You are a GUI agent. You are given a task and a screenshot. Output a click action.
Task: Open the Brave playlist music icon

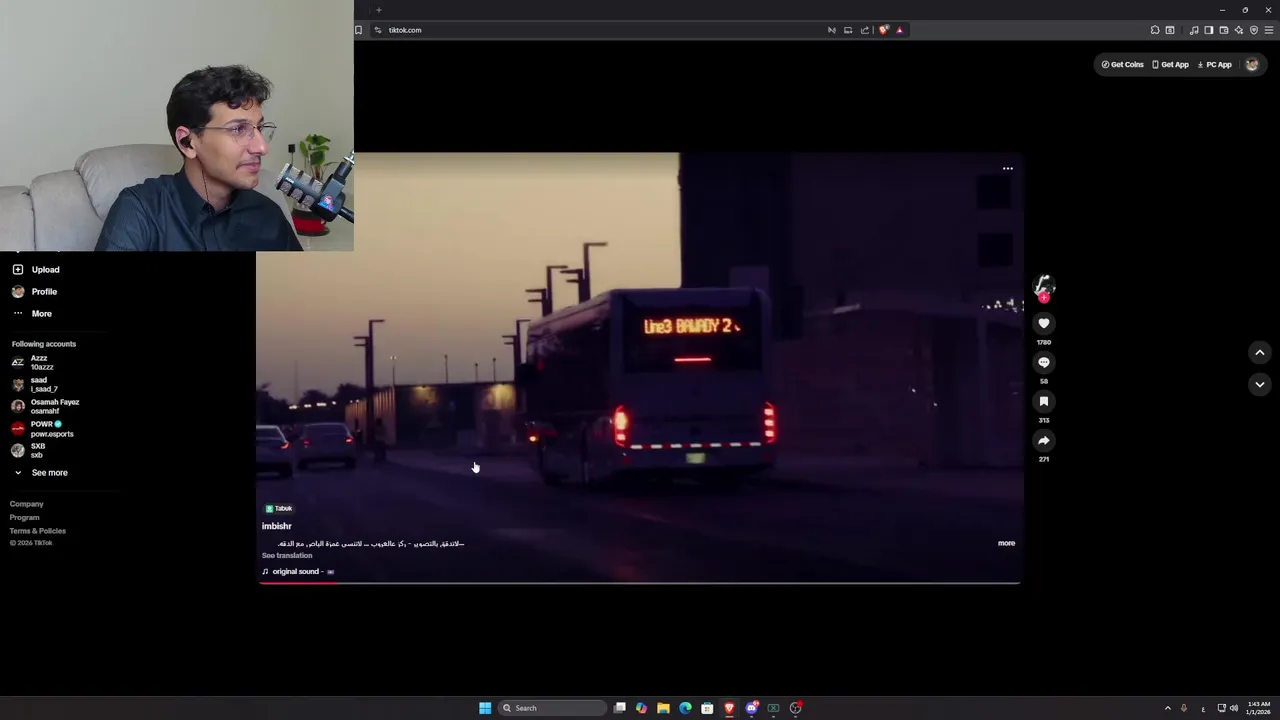[1194, 30]
